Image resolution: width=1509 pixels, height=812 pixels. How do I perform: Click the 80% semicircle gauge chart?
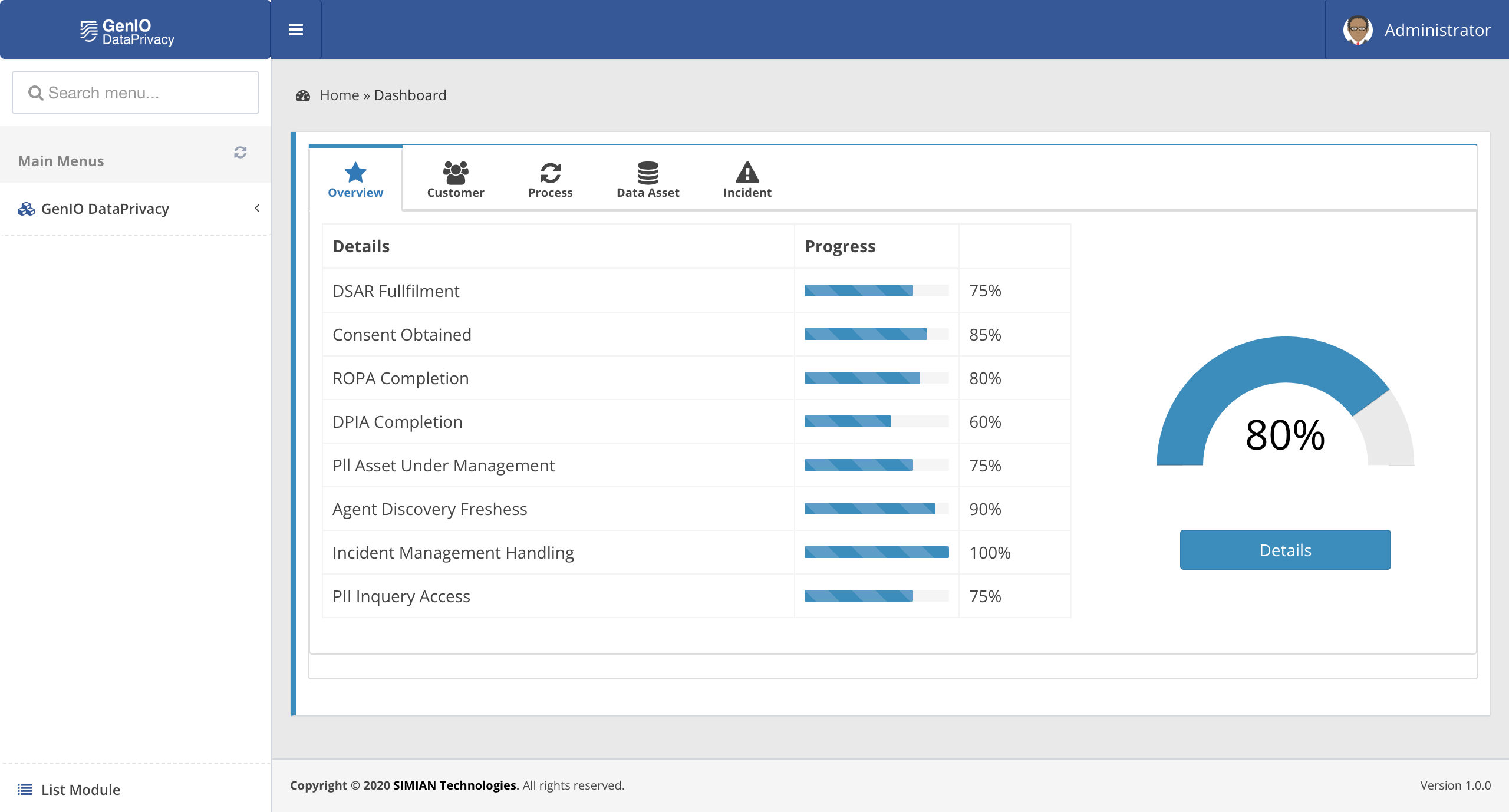pyautogui.click(x=1285, y=401)
